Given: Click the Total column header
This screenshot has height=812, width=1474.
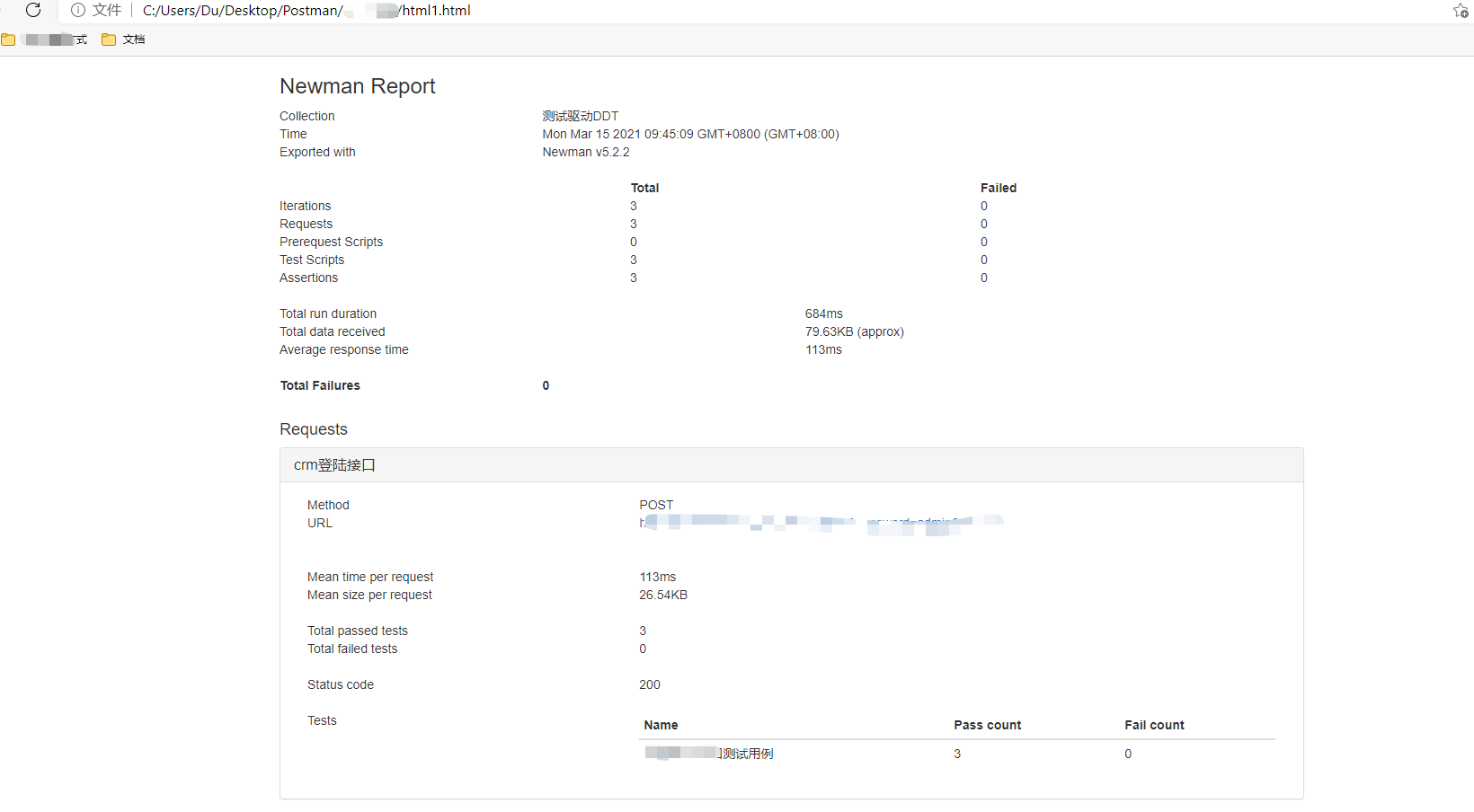Looking at the screenshot, I should pos(644,188).
